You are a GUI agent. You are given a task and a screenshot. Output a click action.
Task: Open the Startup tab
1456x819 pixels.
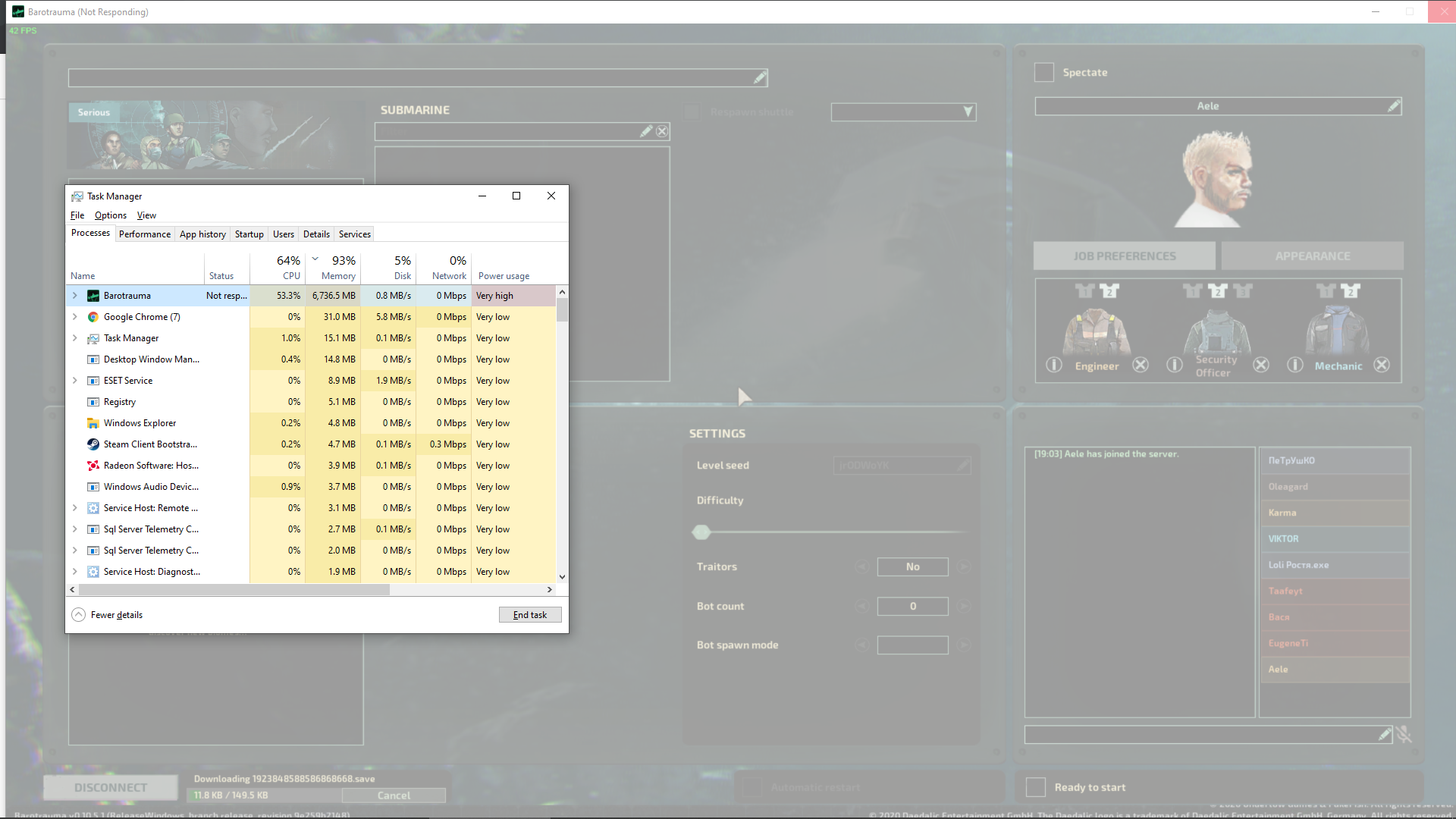pos(249,234)
